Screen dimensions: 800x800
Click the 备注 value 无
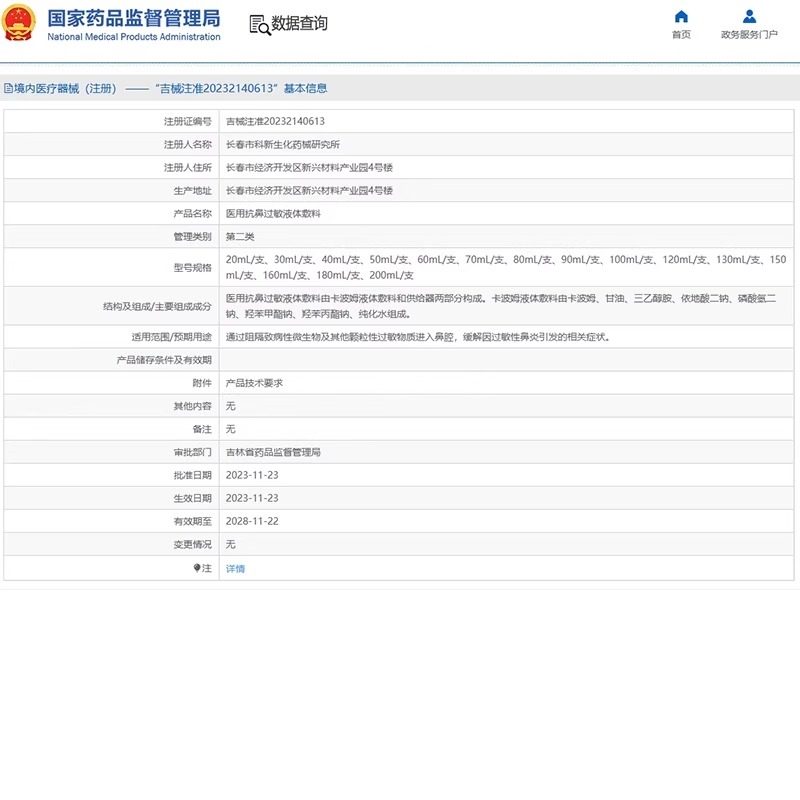coord(231,429)
